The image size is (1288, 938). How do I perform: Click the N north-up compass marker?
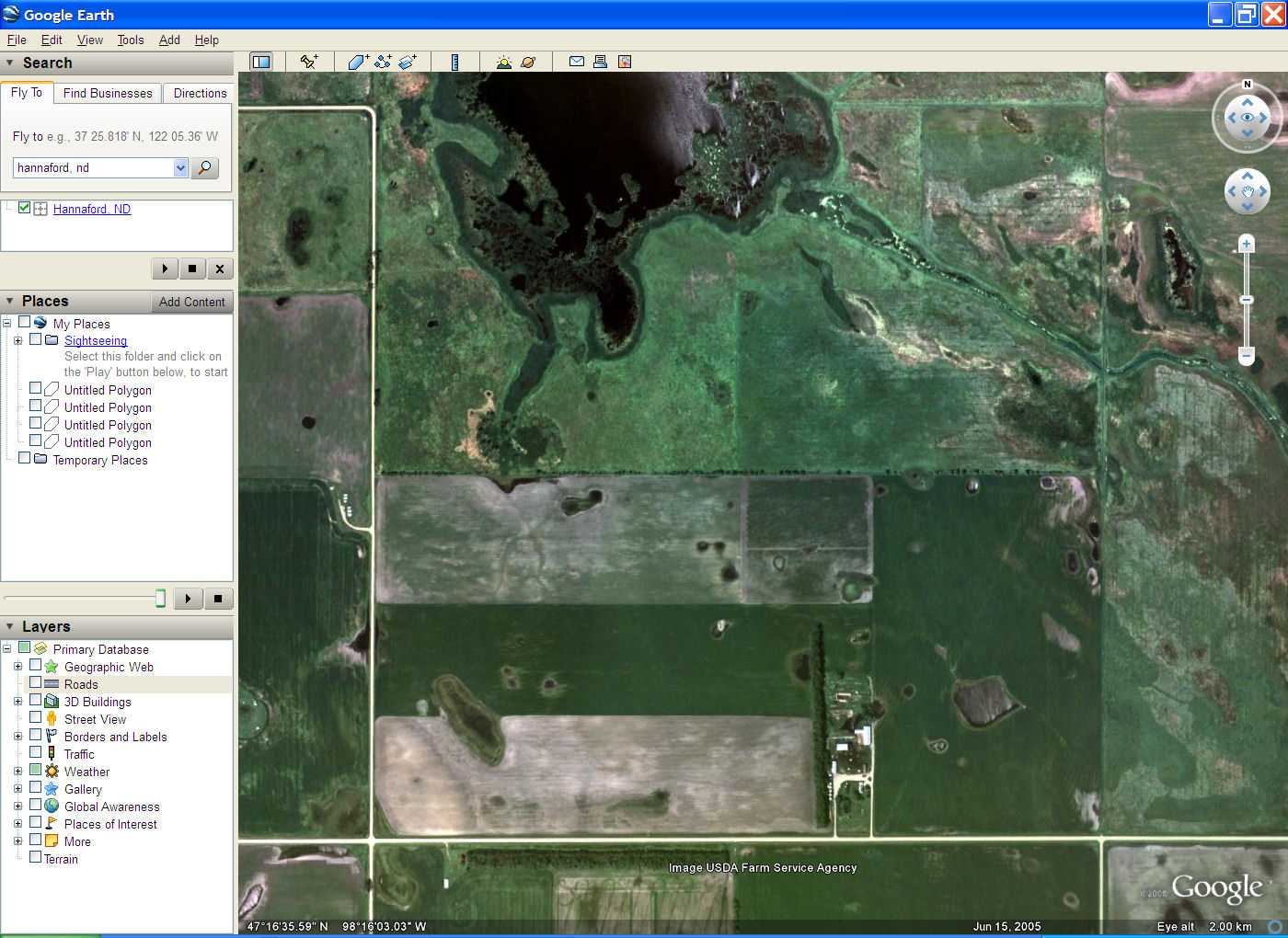click(x=1248, y=84)
